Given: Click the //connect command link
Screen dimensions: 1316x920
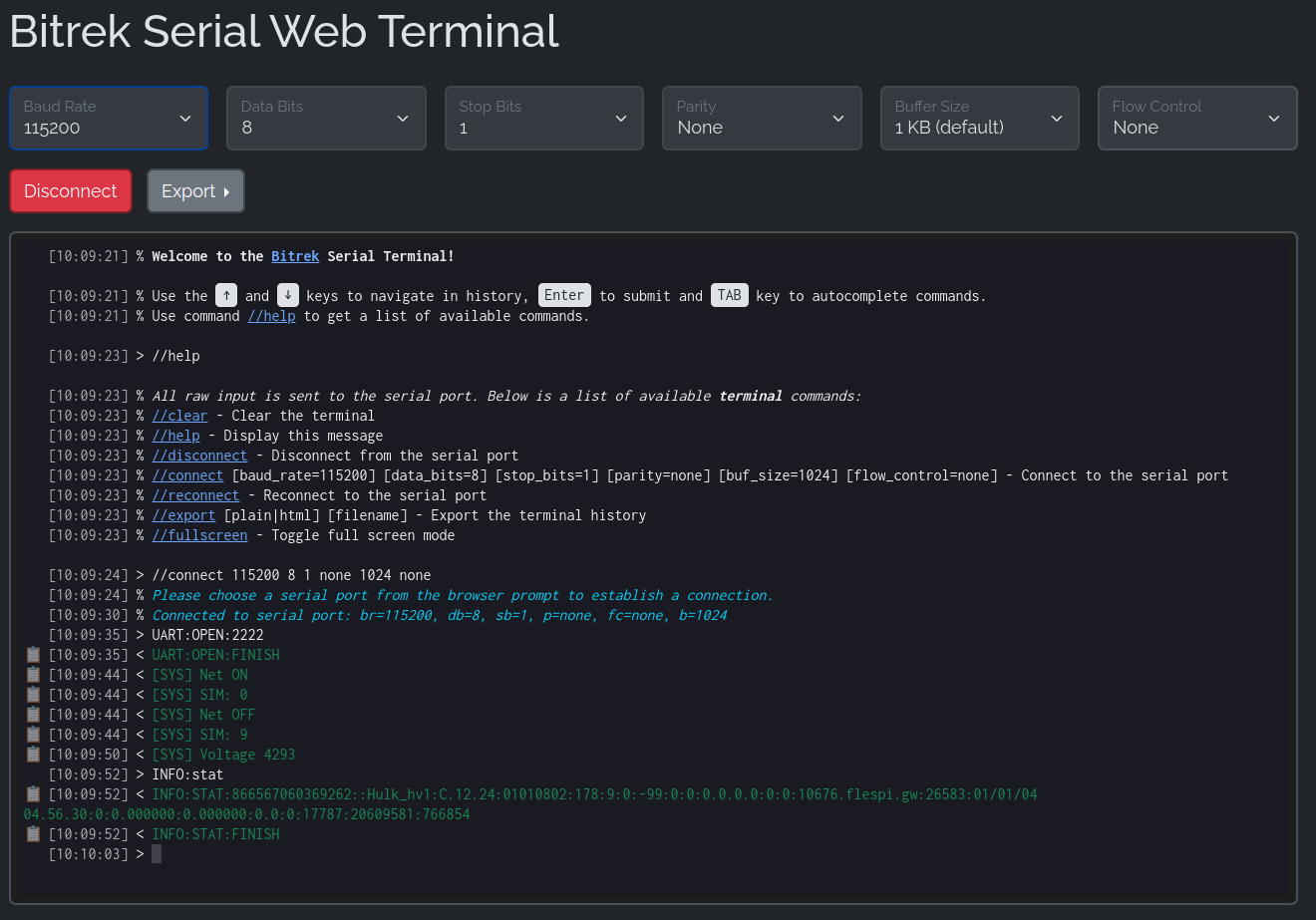Looking at the screenshot, I should pyautogui.click(x=187, y=475).
